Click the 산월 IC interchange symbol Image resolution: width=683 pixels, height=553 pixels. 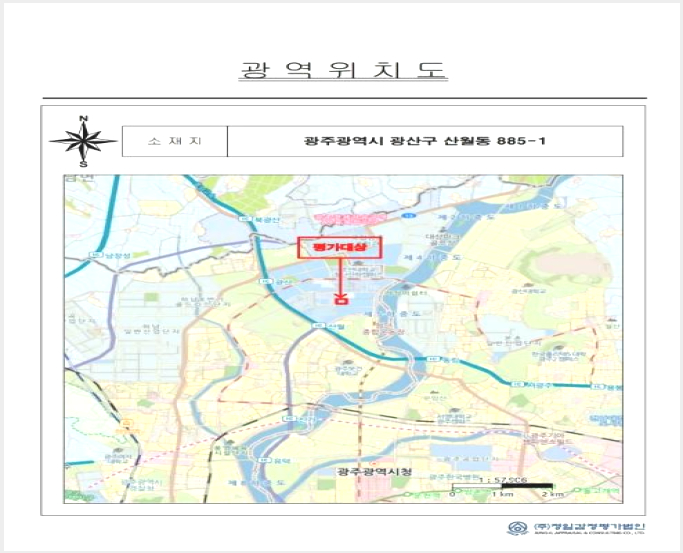pos(318,326)
